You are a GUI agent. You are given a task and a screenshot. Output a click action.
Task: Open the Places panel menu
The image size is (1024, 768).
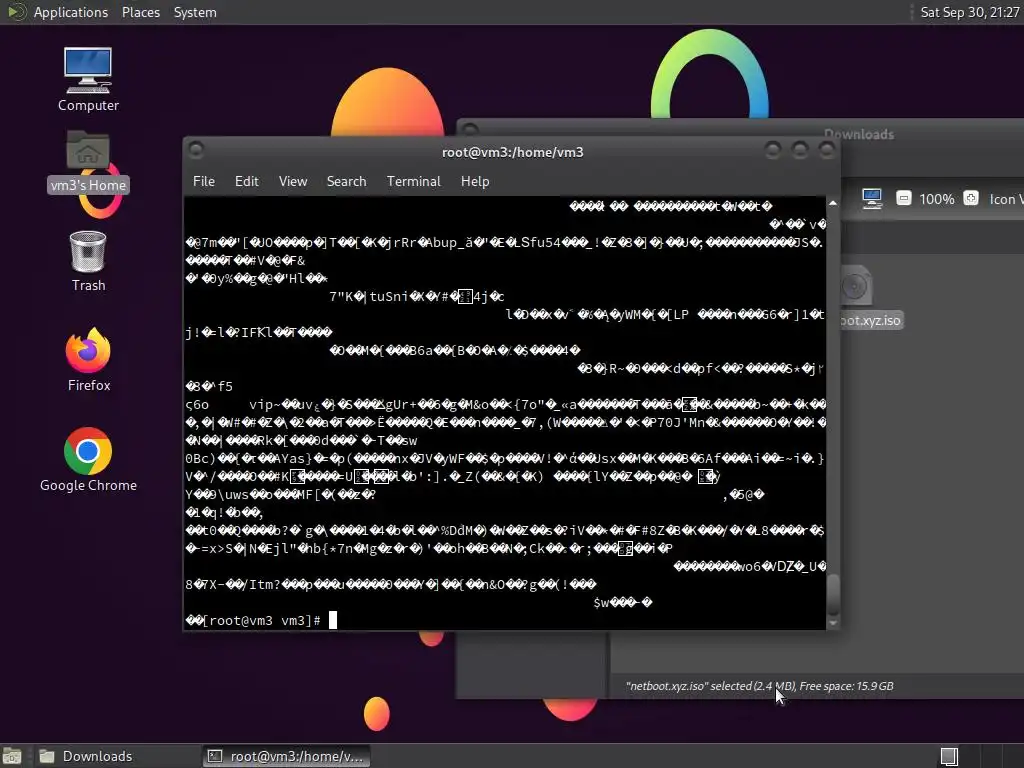tap(140, 12)
